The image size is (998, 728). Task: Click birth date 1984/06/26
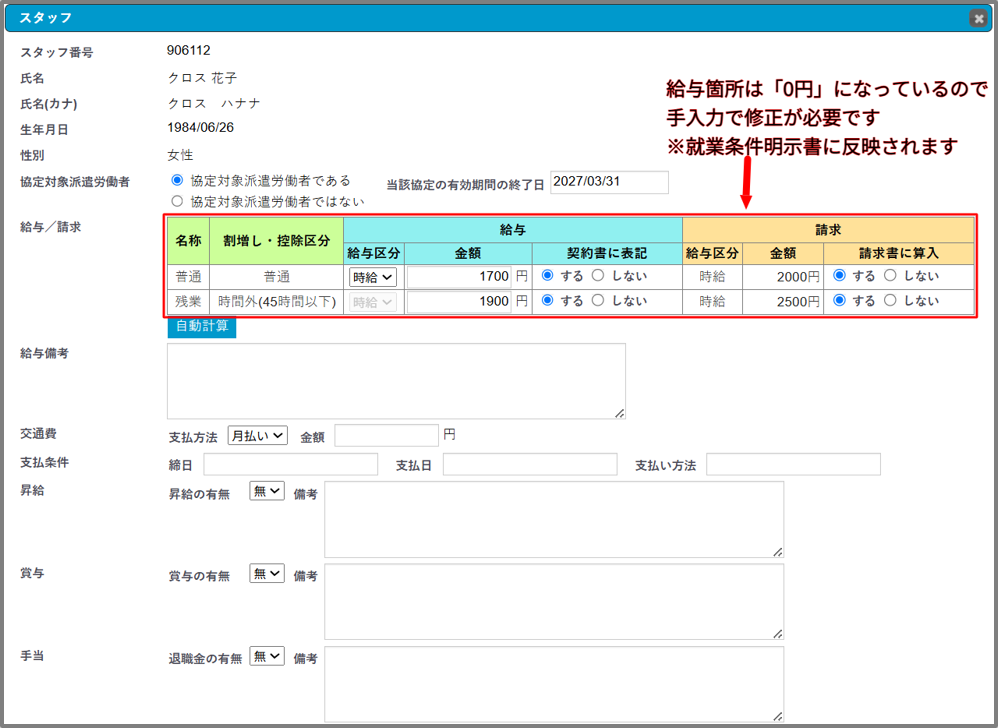tap(200, 128)
